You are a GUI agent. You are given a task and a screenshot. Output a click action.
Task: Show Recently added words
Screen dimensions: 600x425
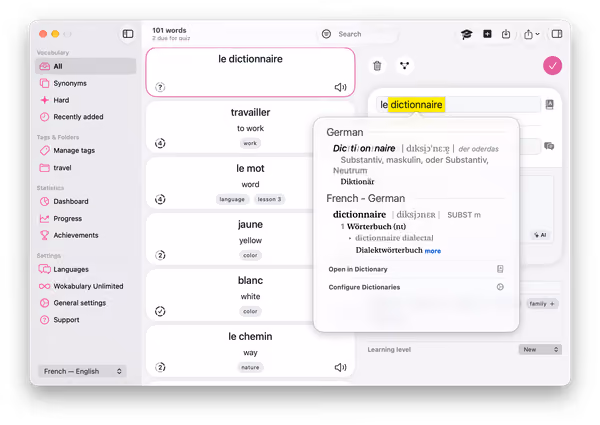[x=86, y=117]
